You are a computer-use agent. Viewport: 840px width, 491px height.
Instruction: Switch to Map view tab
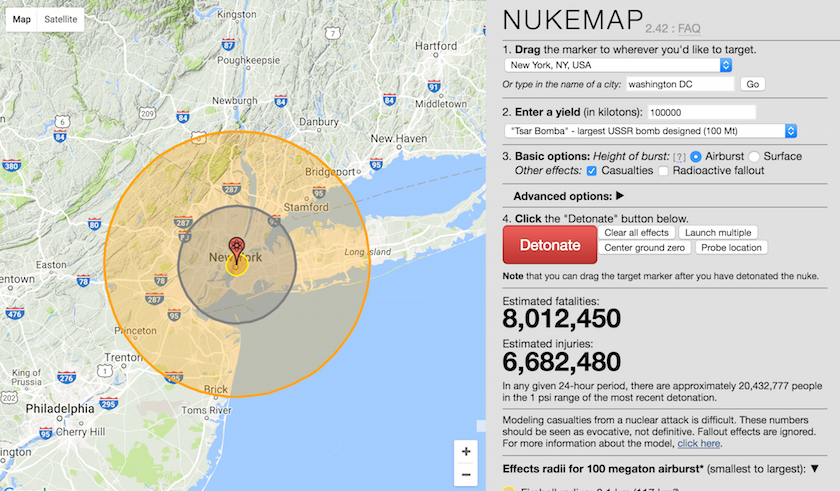click(21, 19)
